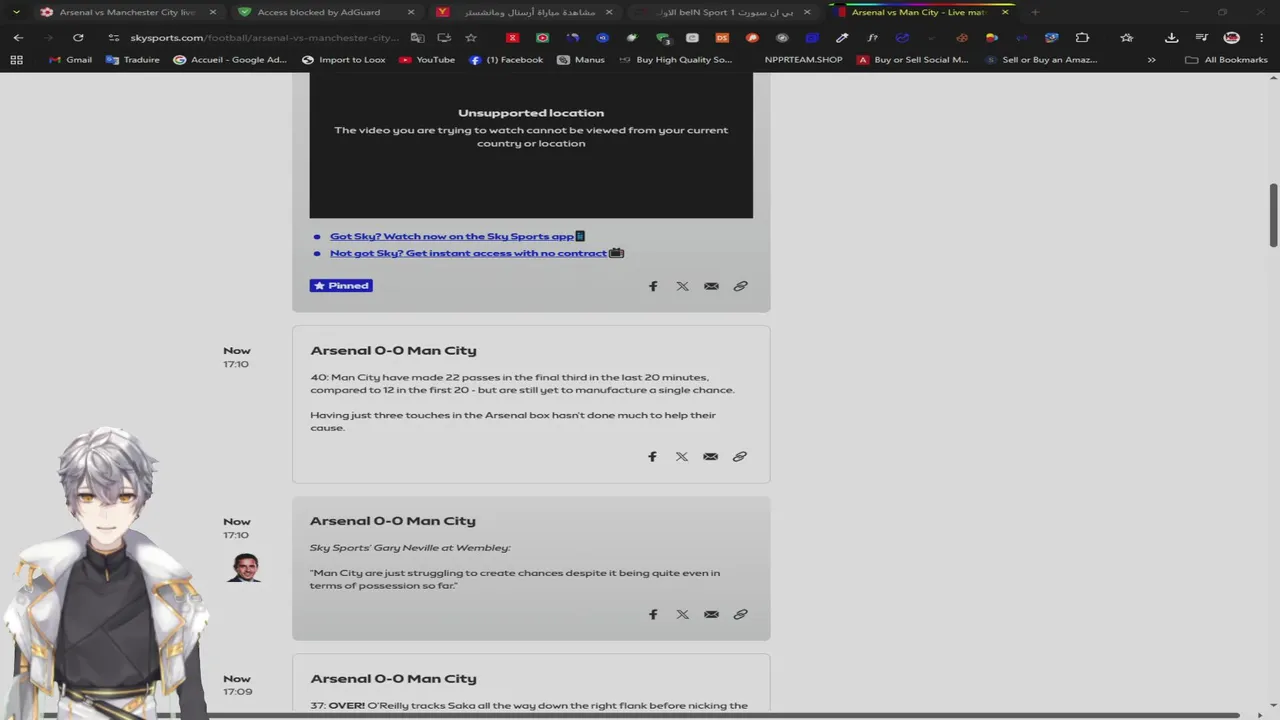Share pinned post on X

pos(682,286)
